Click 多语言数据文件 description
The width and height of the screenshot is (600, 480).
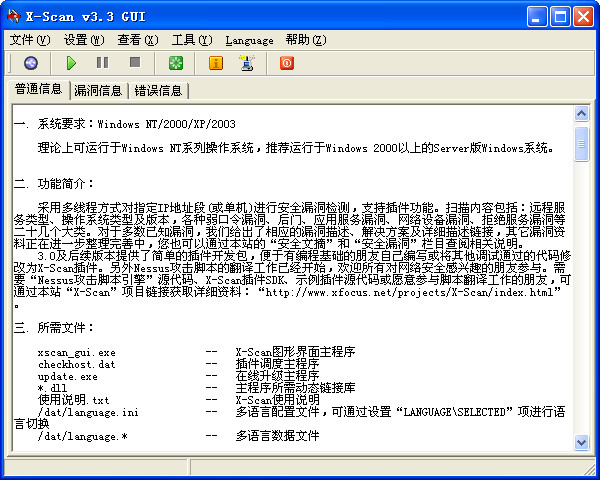pos(277,436)
